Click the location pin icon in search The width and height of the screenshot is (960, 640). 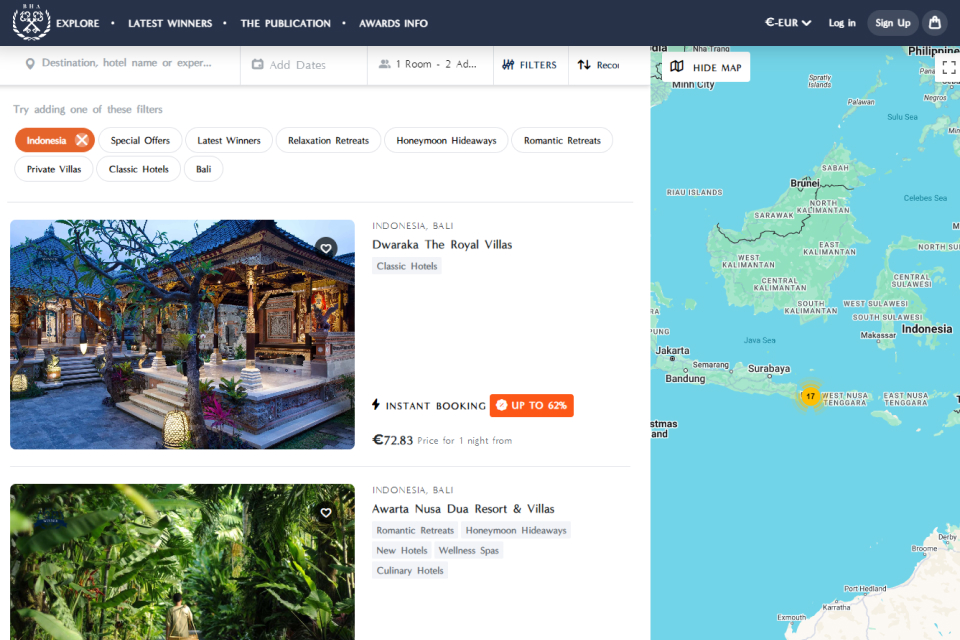(29, 64)
